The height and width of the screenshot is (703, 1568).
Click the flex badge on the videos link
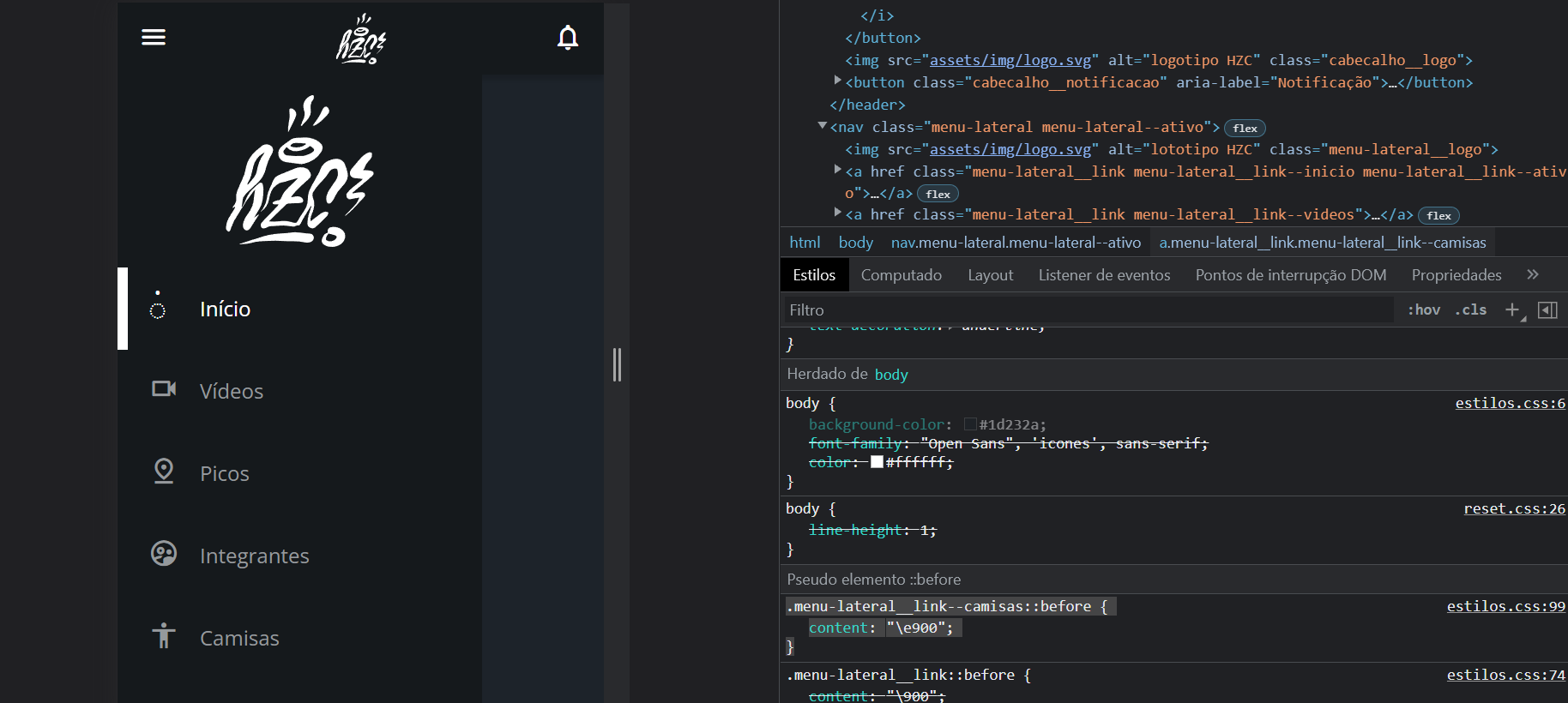[1438, 215]
